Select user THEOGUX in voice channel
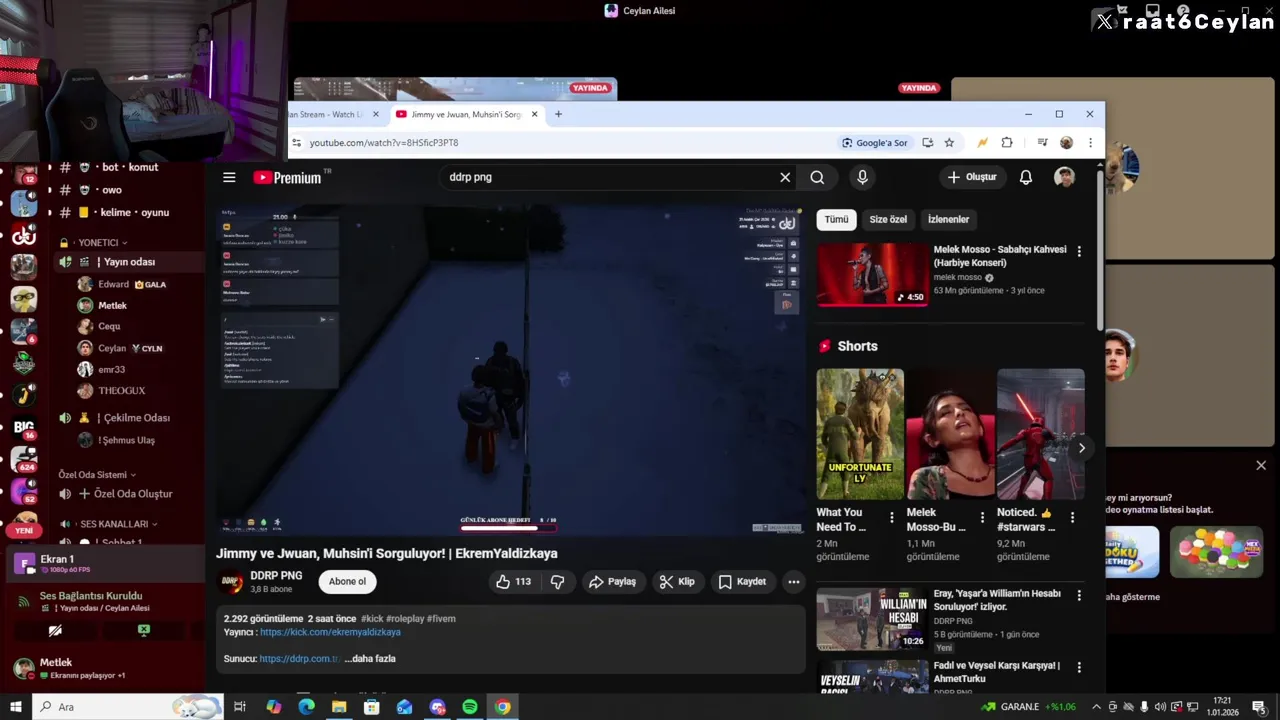 [122, 391]
